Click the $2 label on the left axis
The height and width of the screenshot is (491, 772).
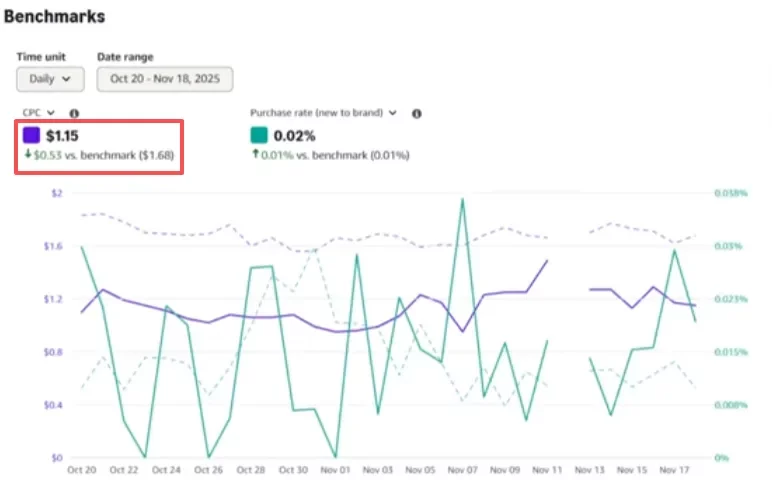[55, 193]
